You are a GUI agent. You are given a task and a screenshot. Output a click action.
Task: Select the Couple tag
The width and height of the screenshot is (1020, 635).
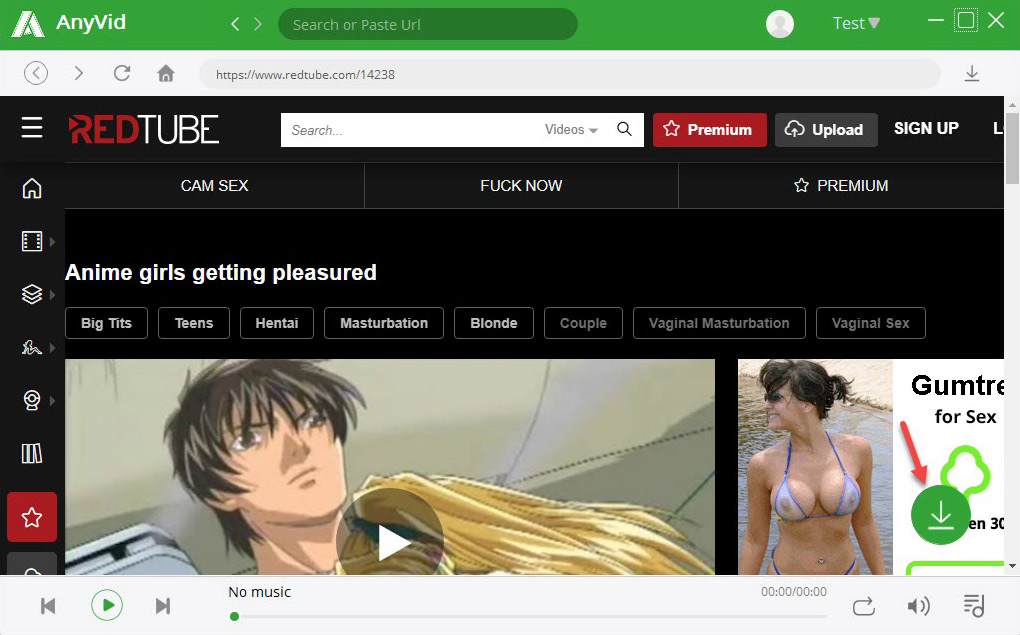pyautogui.click(x=584, y=323)
